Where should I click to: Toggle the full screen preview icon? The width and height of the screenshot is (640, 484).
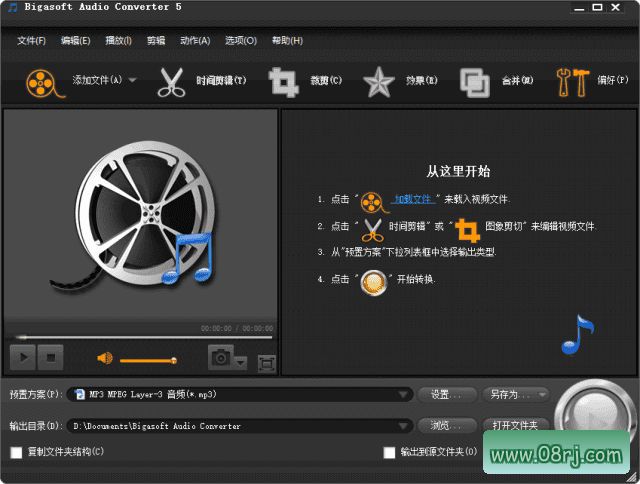[266, 363]
